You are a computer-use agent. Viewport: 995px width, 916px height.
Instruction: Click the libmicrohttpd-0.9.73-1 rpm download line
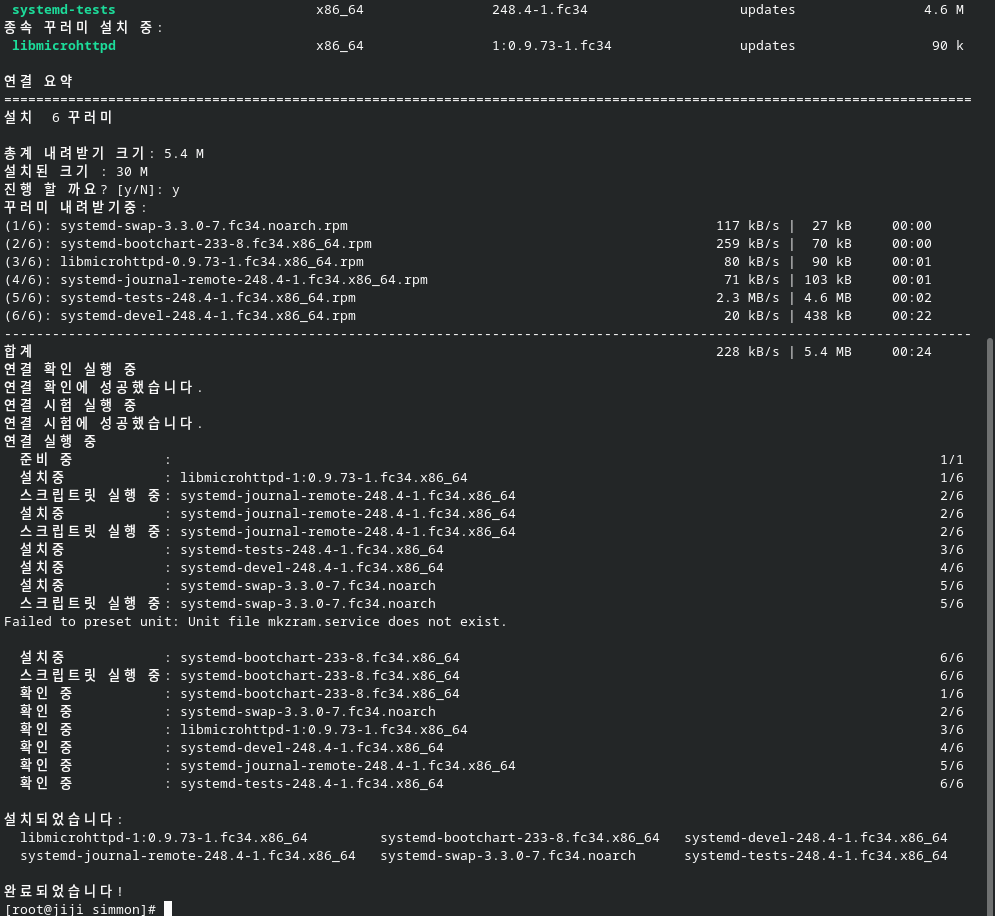coord(468,261)
